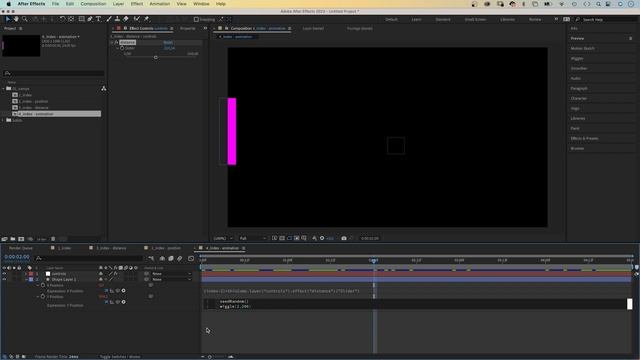The width and height of the screenshot is (640, 360).
Task: Select the Small Screen workspace
Action: (x=476, y=20)
